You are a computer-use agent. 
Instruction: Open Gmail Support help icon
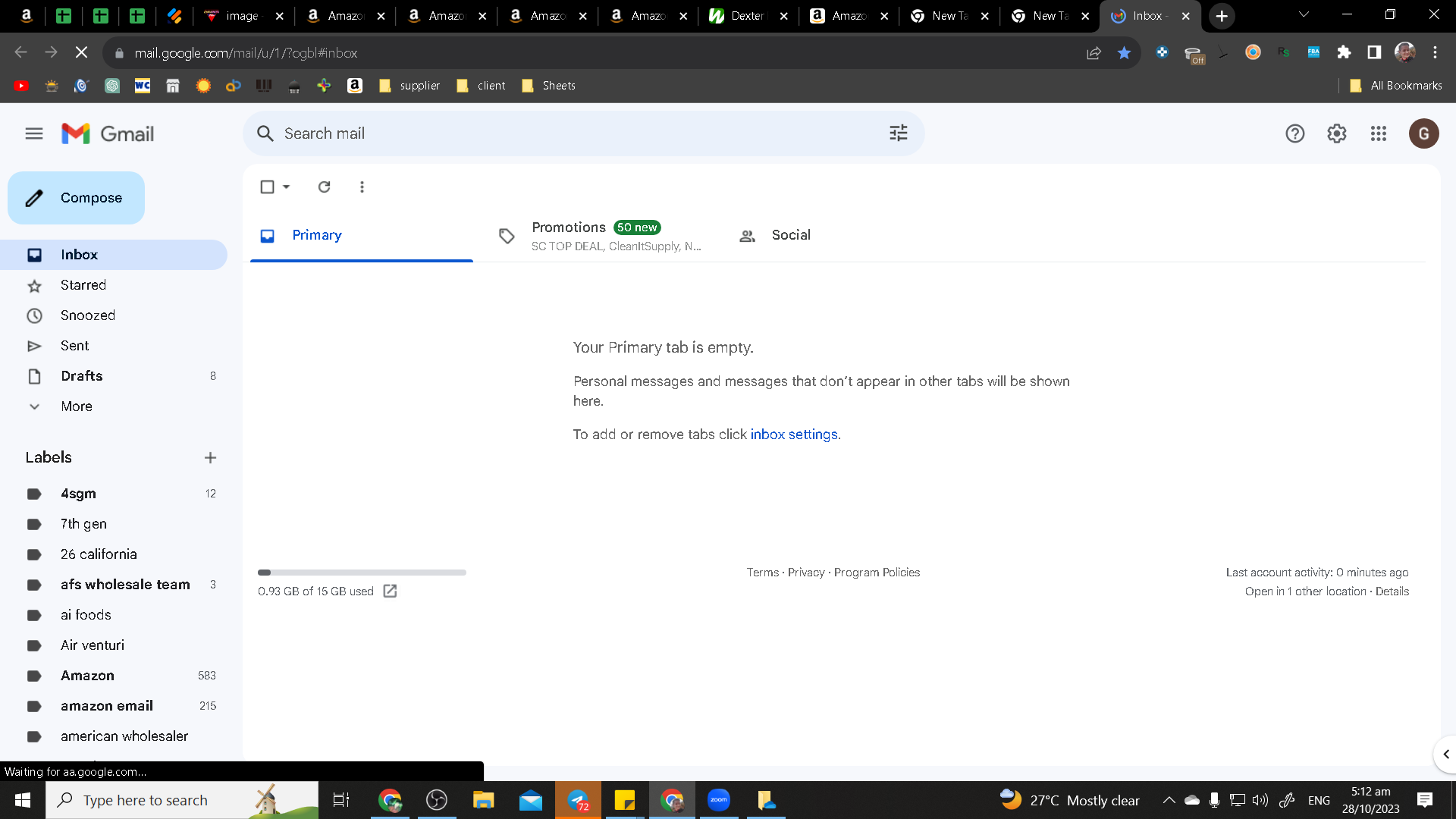click(x=1295, y=133)
